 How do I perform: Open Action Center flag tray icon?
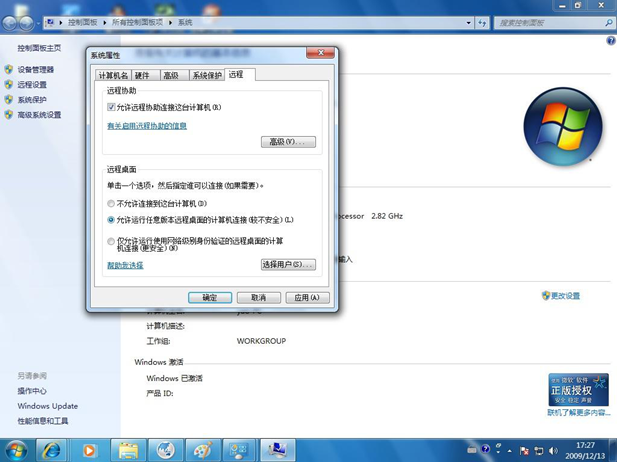click(x=524, y=451)
